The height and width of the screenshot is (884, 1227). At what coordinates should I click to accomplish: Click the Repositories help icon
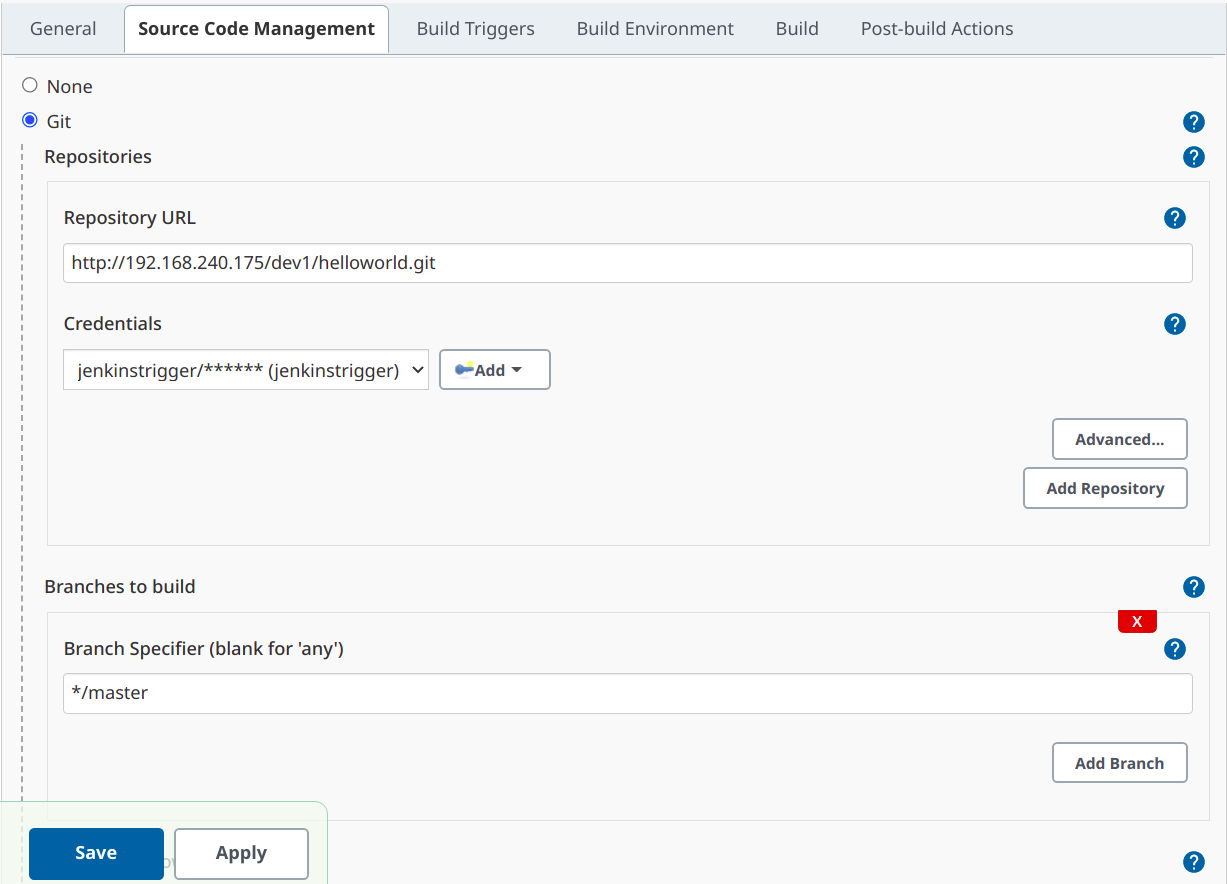tap(1194, 157)
